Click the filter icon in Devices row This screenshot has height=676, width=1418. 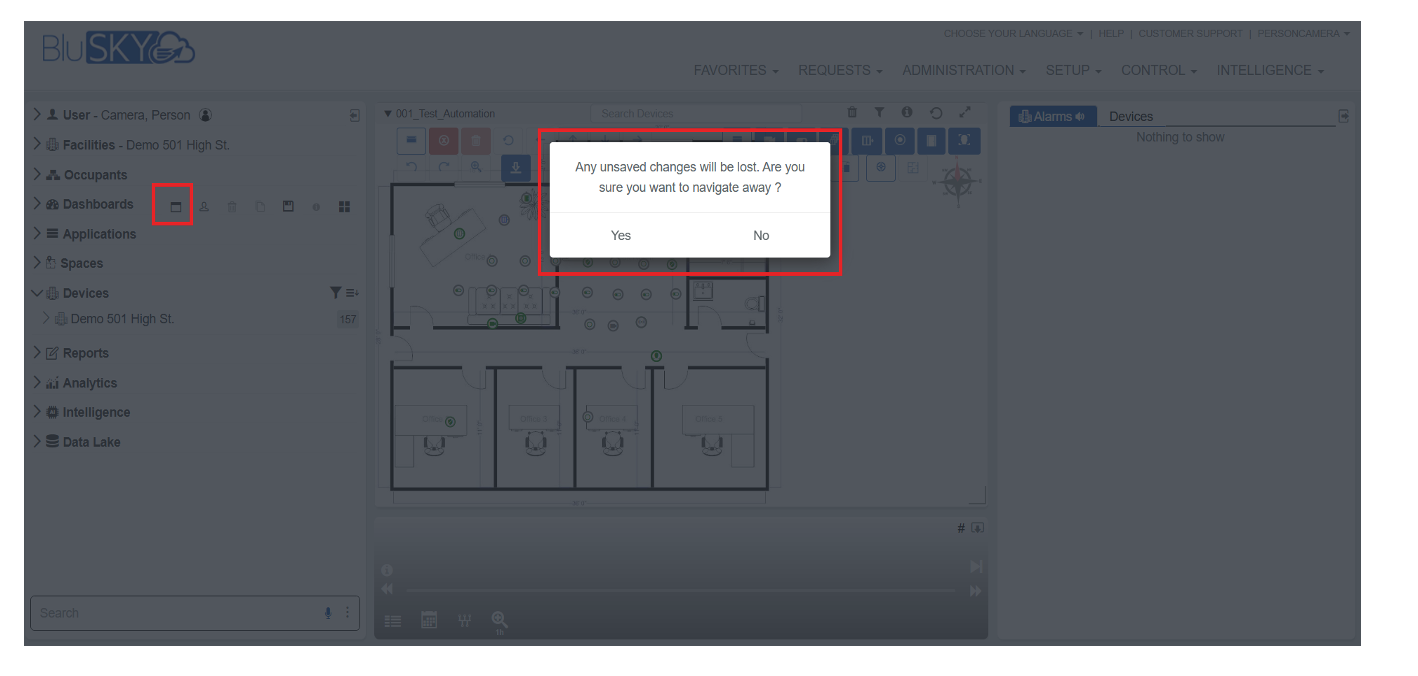[336, 293]
